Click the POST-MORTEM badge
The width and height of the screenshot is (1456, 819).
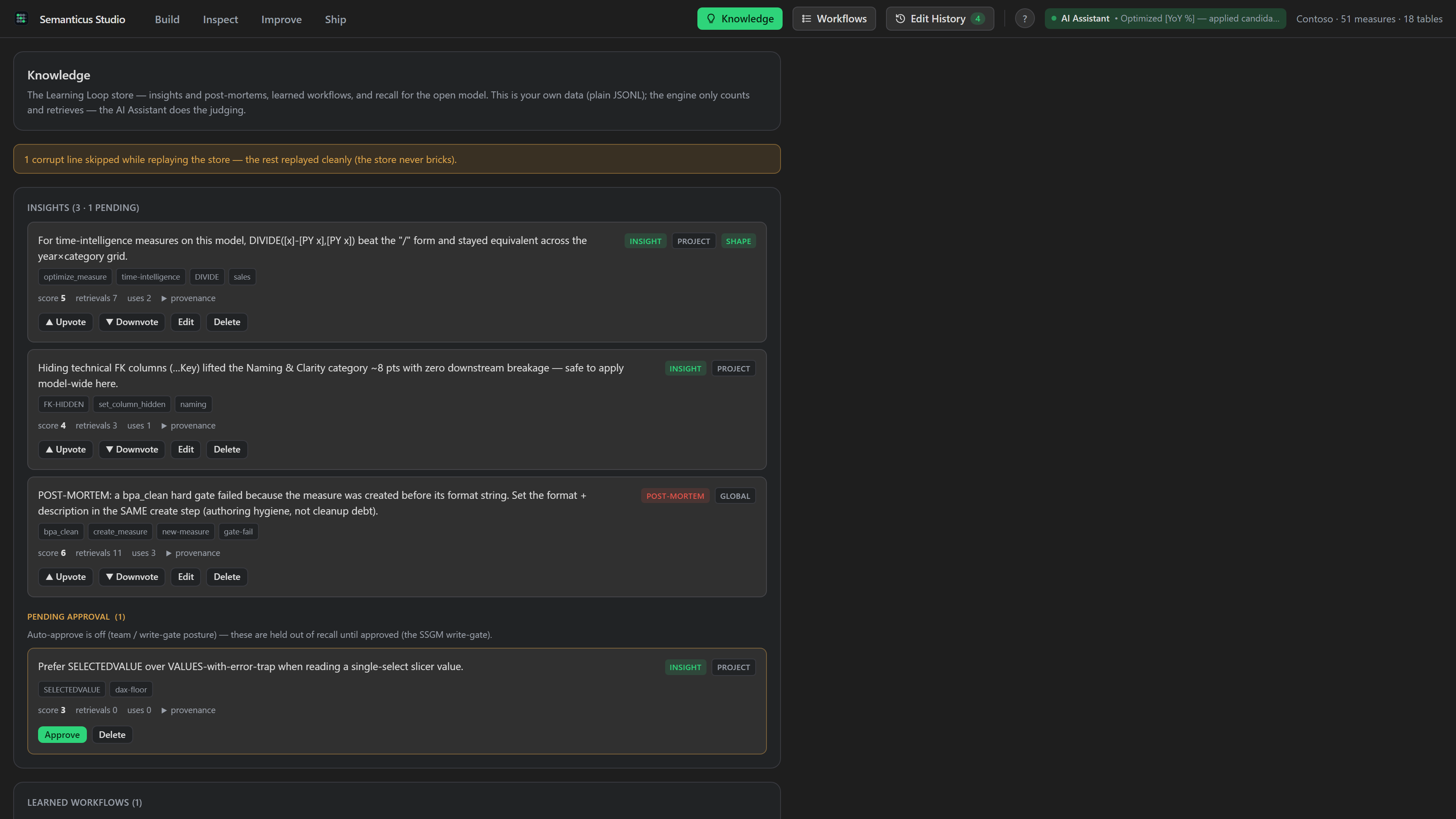pos(675,496)
